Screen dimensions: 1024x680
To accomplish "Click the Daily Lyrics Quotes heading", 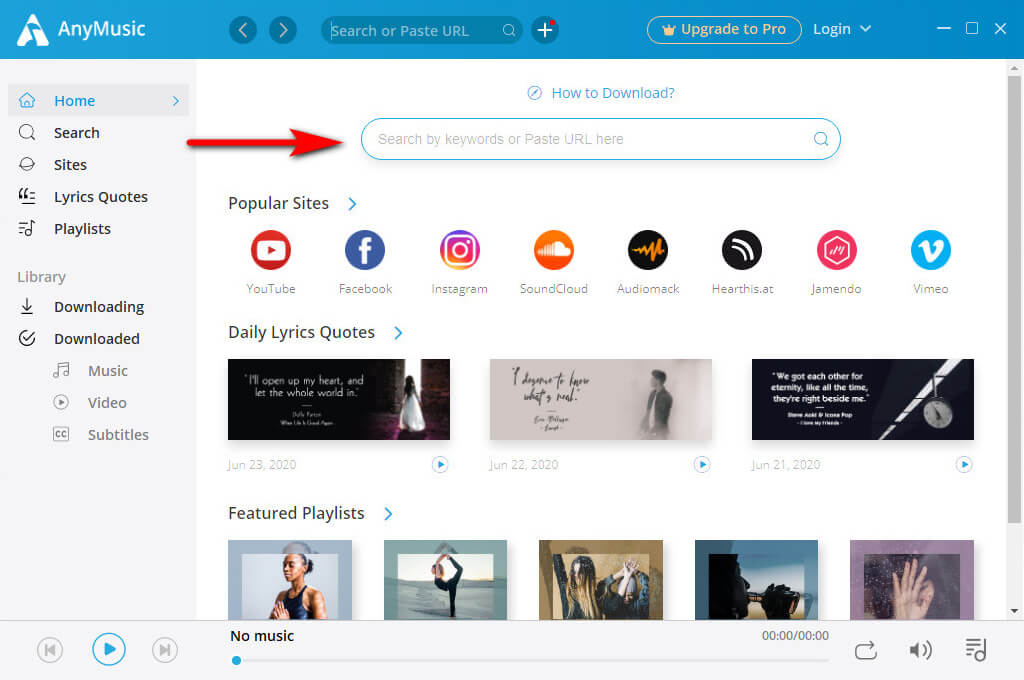I will click(x=301, y=332).
